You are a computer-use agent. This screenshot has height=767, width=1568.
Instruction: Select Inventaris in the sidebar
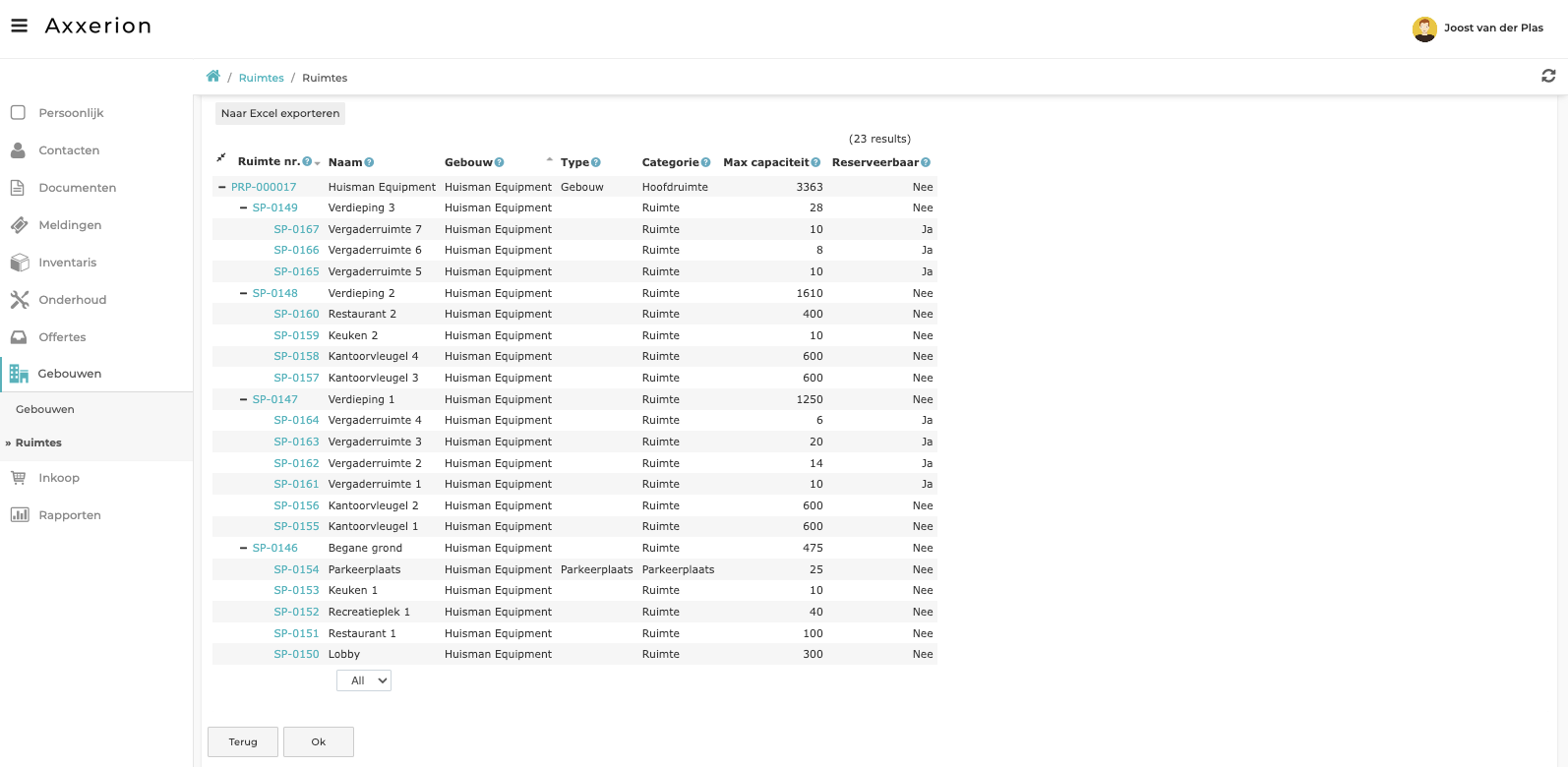67,263
